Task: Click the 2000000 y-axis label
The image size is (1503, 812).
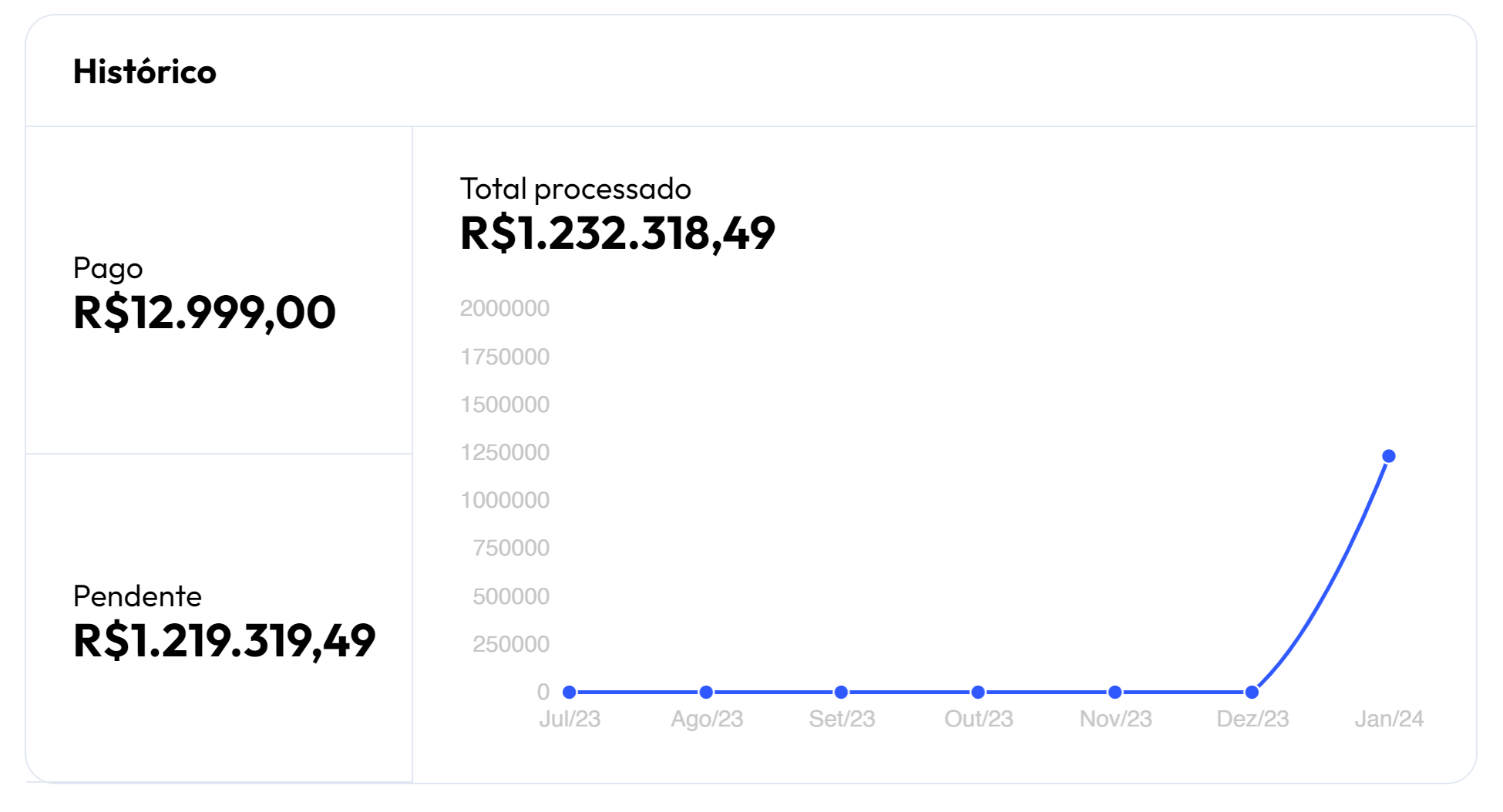Action: click(505, 308)
